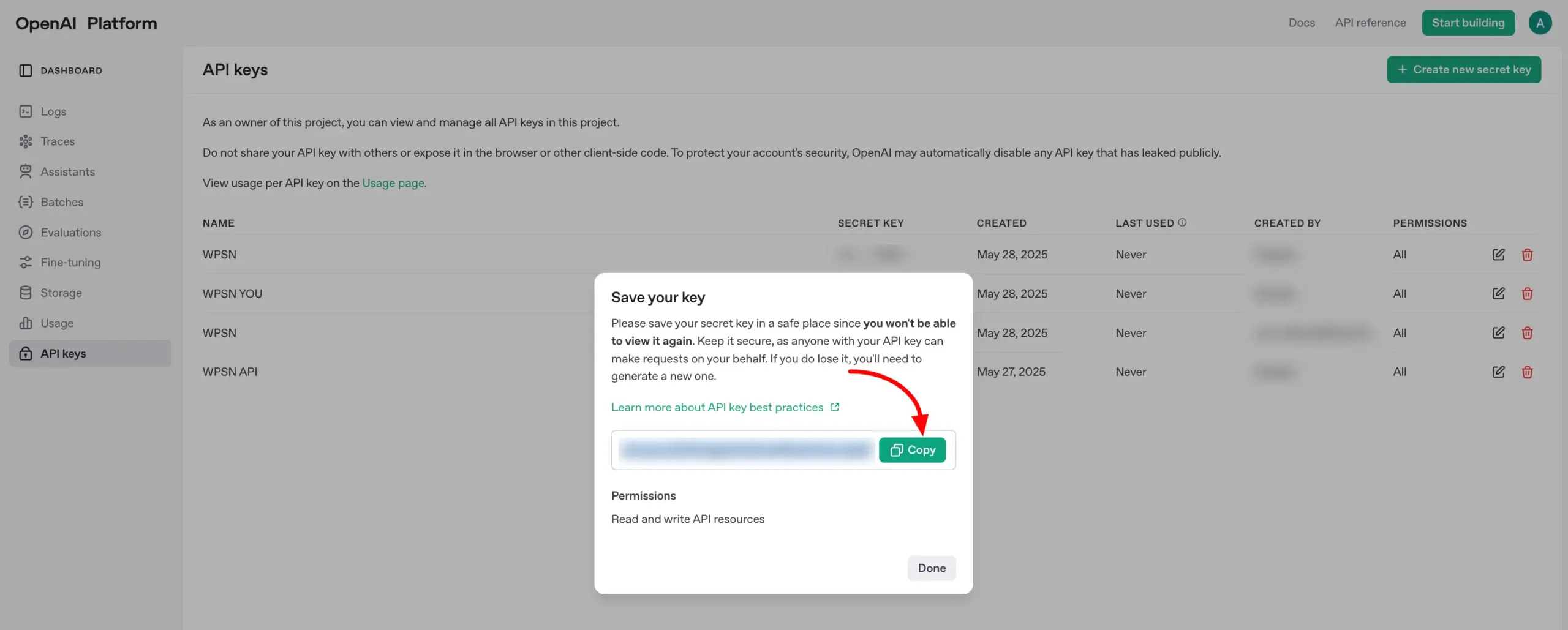
Task: Click the blurred secret key field
Action: click(x=745, y=451)
